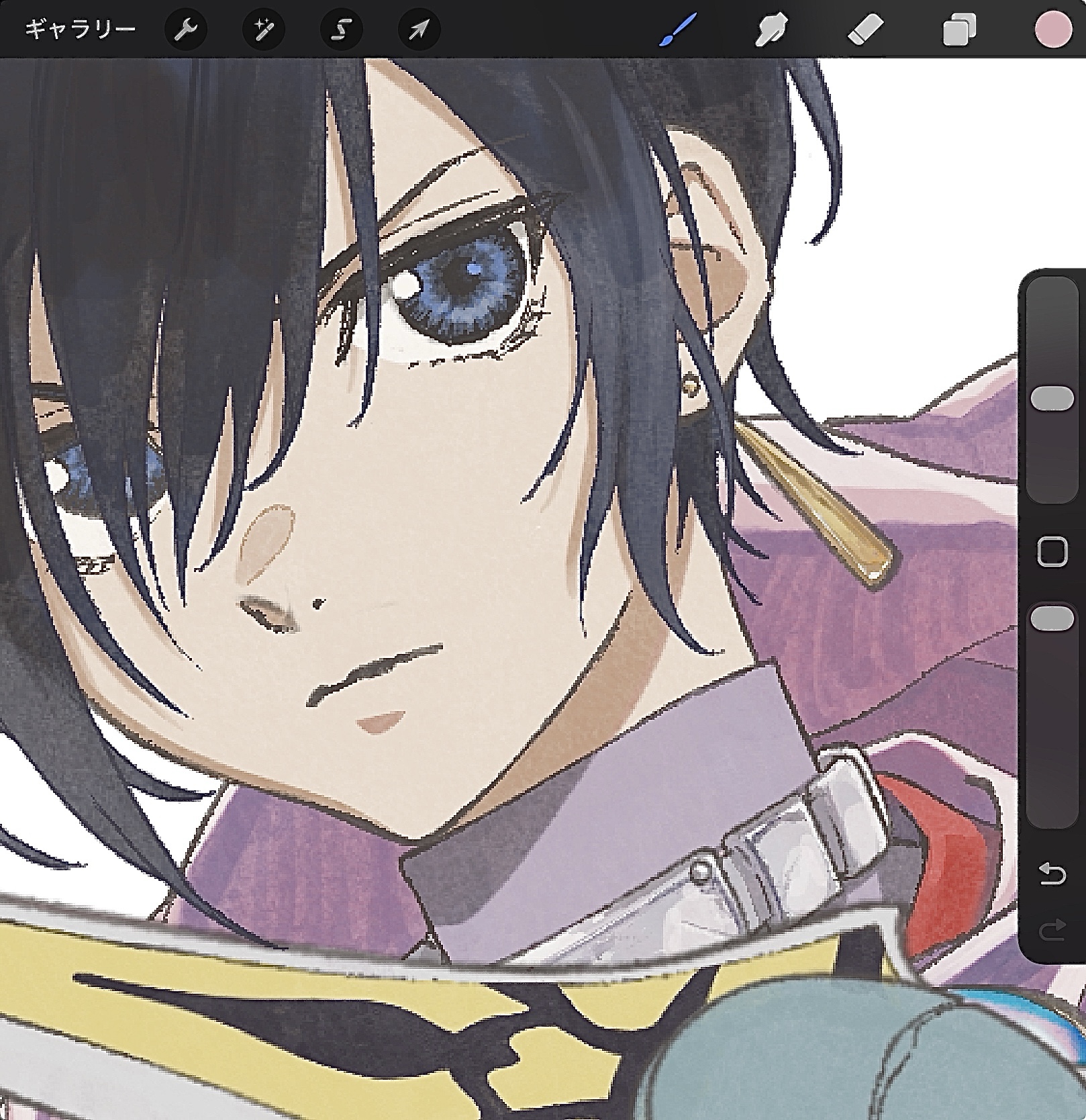The width and height of the screenshot is (1086, 1120).
Task: Activate the Selection S-shaped tool
Action: coord(341,30)
